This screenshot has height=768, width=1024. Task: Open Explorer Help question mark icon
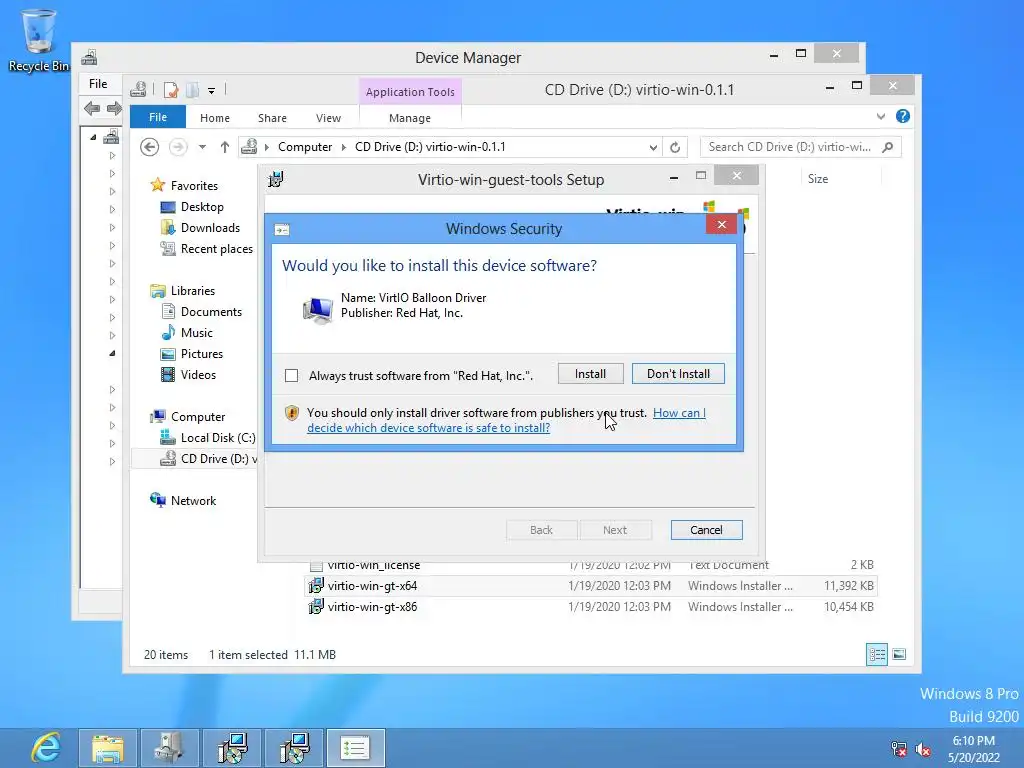(x=903, y=116)
